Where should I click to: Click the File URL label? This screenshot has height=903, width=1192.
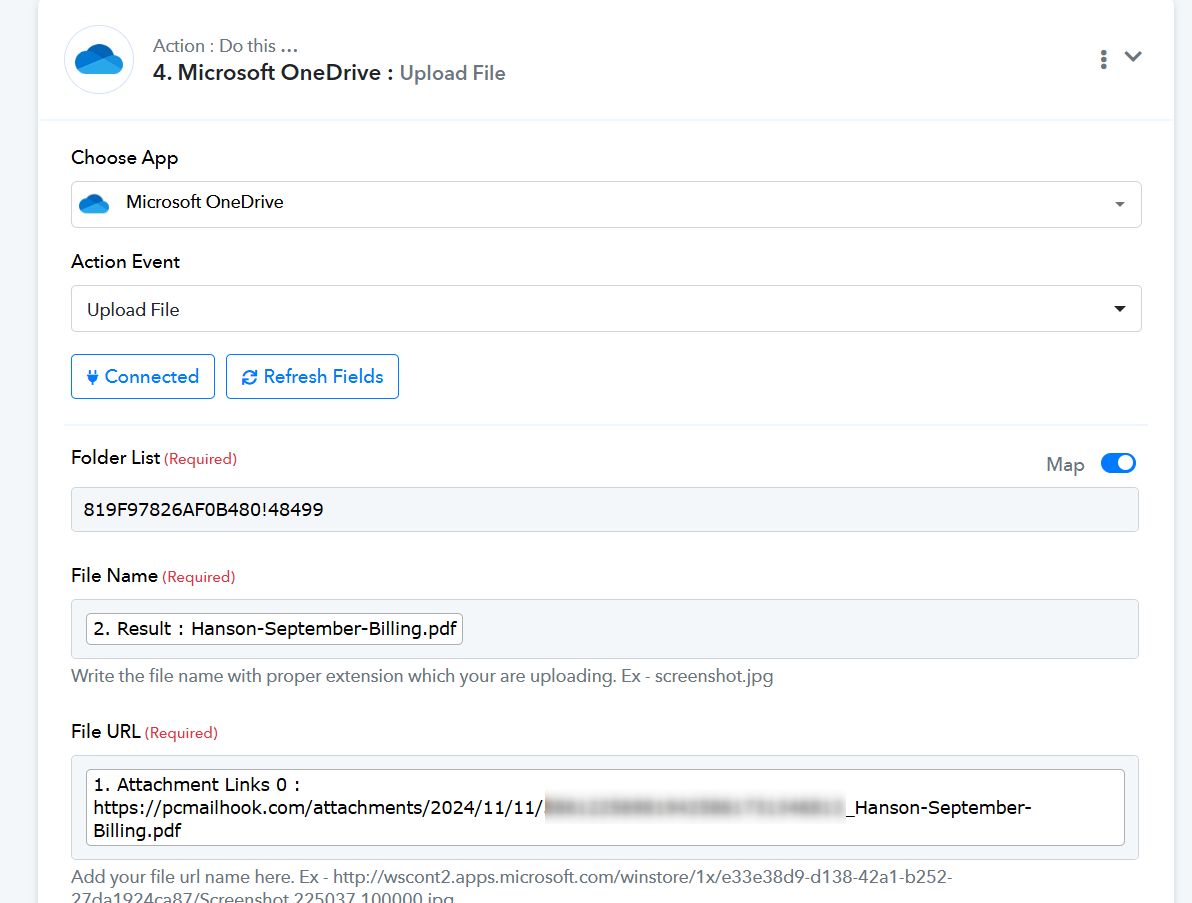pyautogui.click(x=106, y=731)
